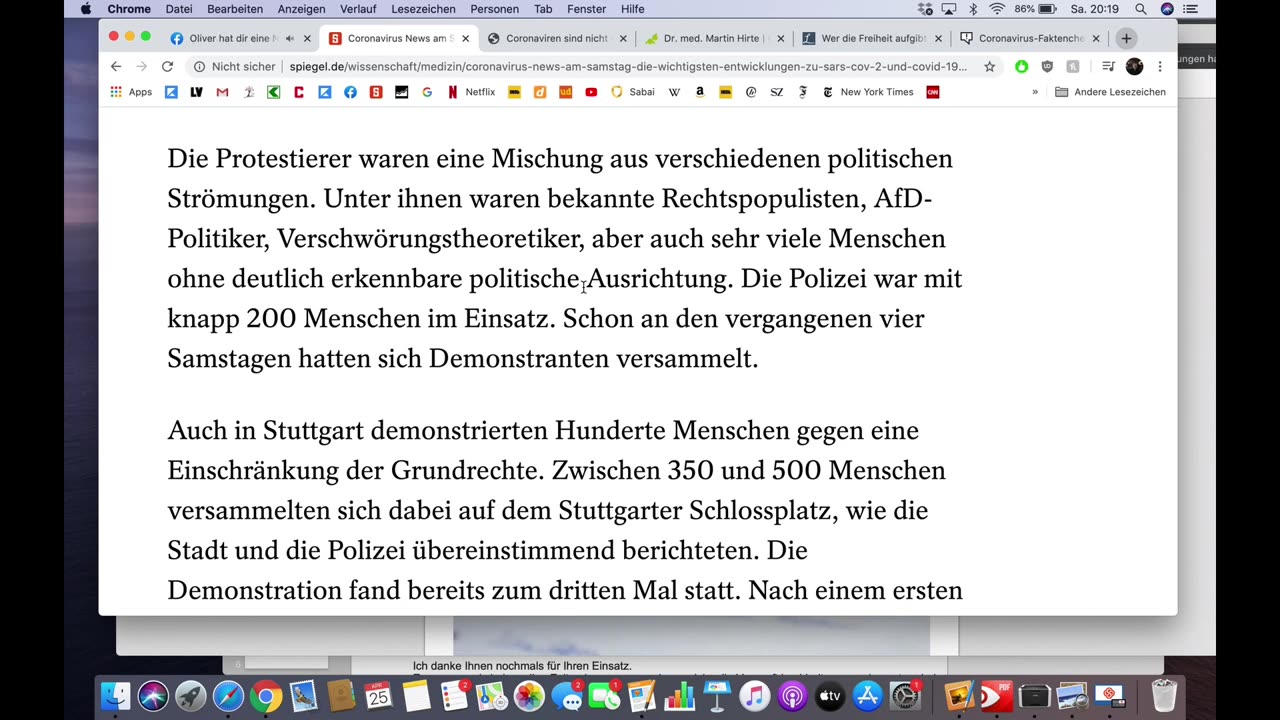Open Siri from the menu bar
The width and height of the screenshot is (1280, 720).
click(x=1167, y=9)
